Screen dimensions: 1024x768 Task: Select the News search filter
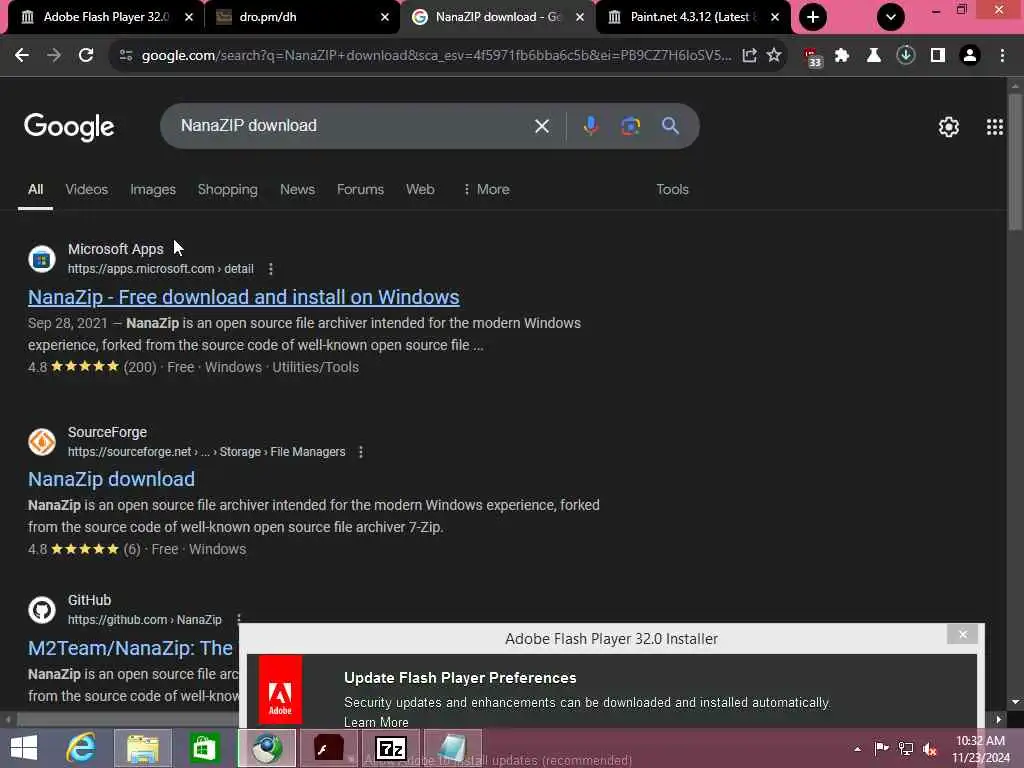click(x=297, y=189)
